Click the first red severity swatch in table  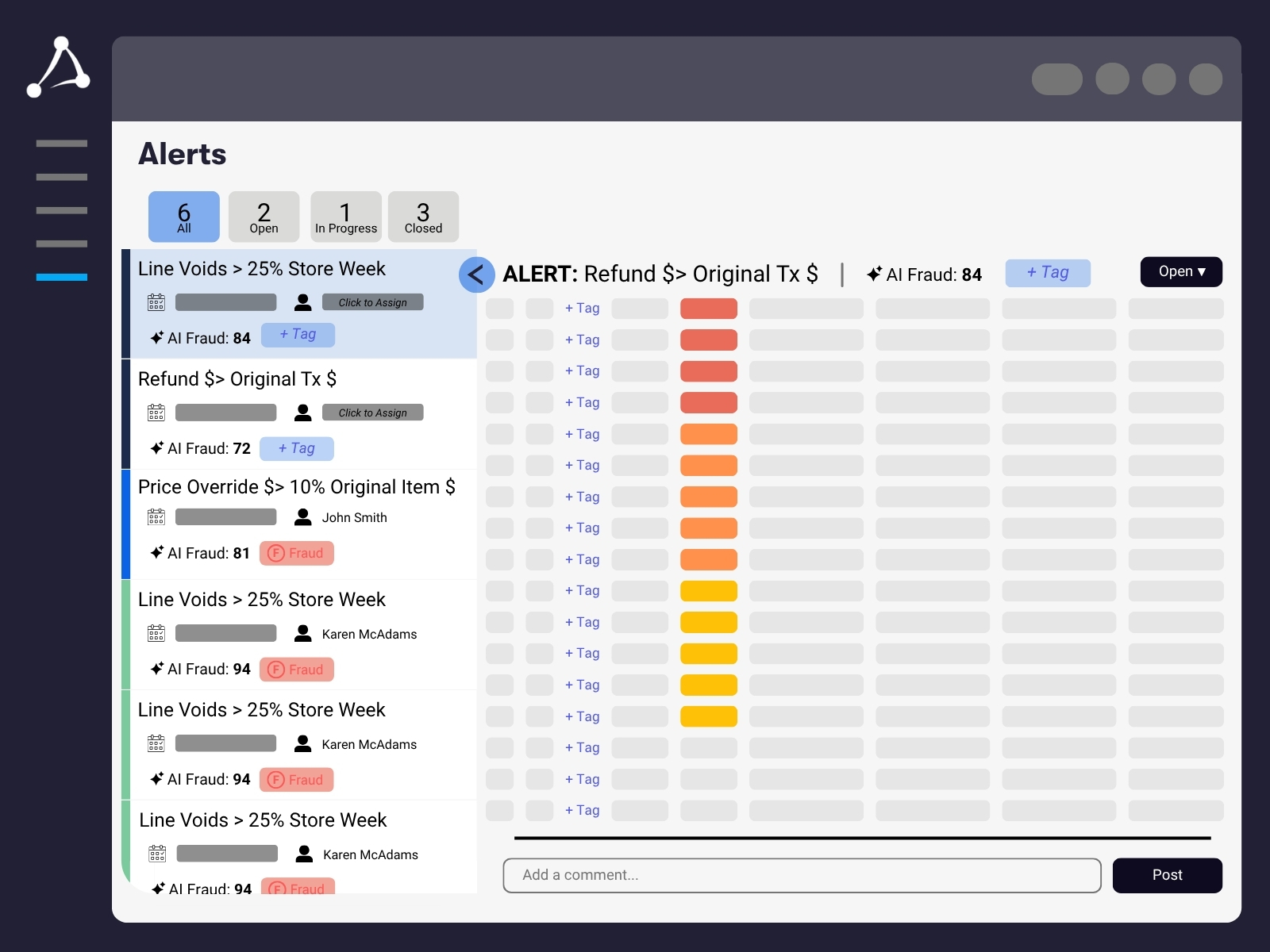pyautogui.click(x=708, y=309)
